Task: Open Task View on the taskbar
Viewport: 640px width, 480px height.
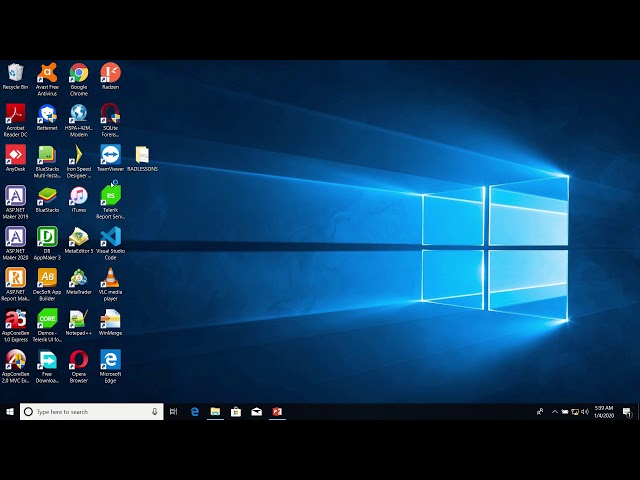Action: (173, 411)
